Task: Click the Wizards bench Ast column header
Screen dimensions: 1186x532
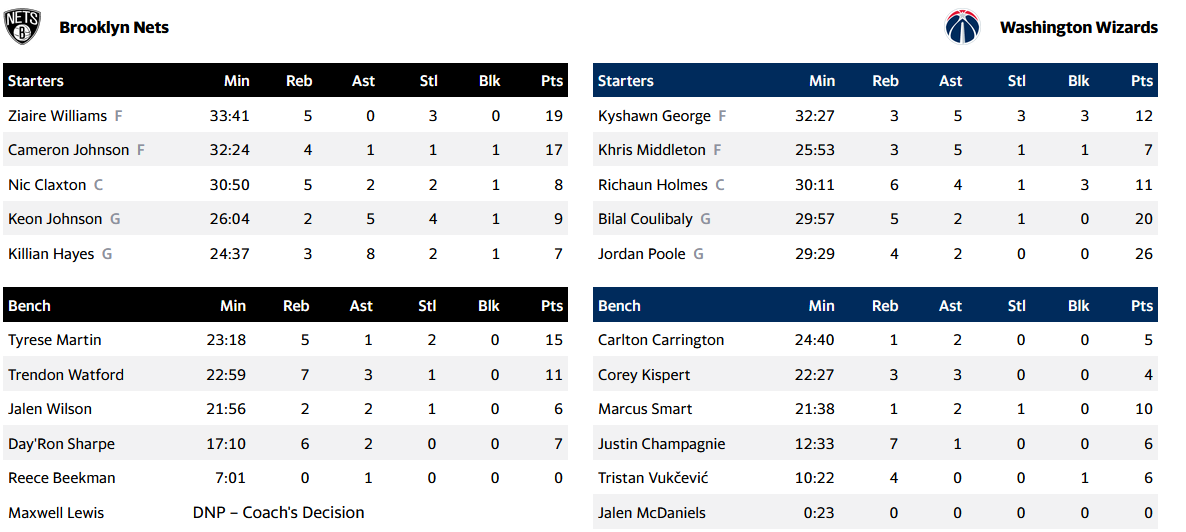Action: [950, 306]
